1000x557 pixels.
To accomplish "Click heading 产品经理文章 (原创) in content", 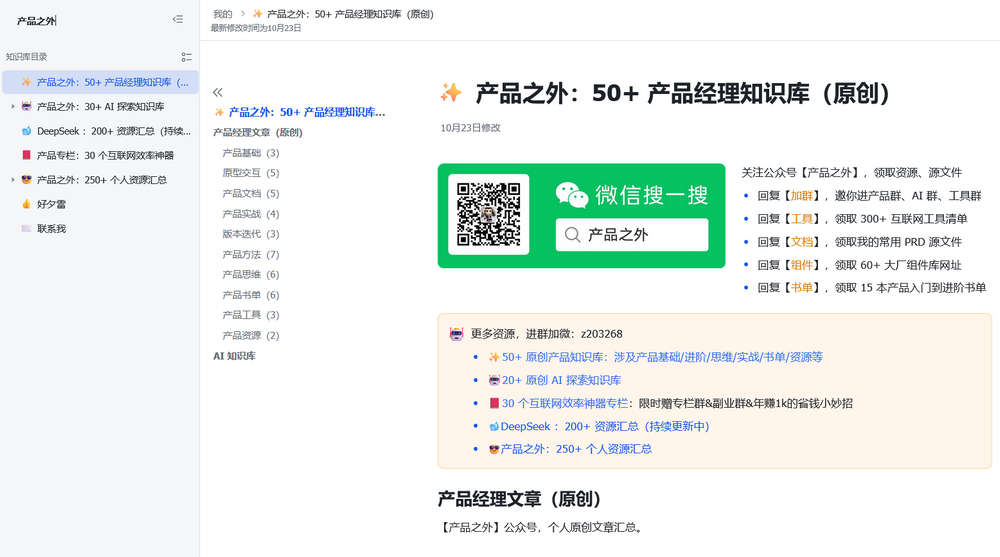I will [519, 499].
